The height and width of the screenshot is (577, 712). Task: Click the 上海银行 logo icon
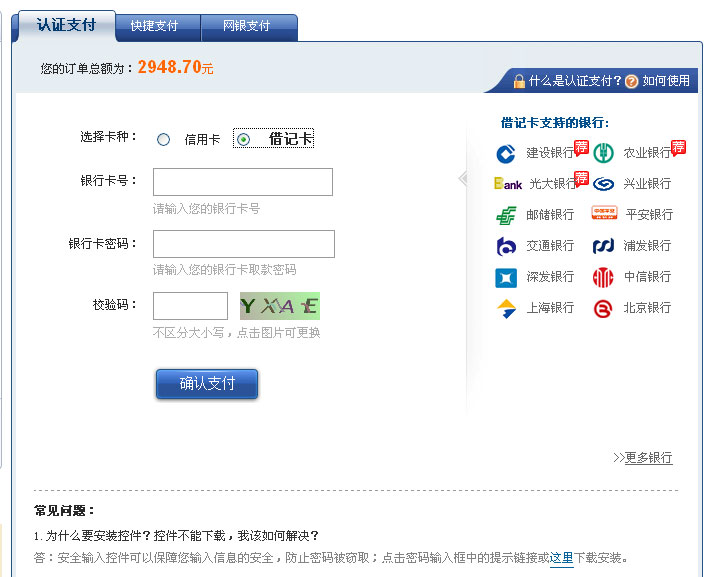(x=506, y=309)
